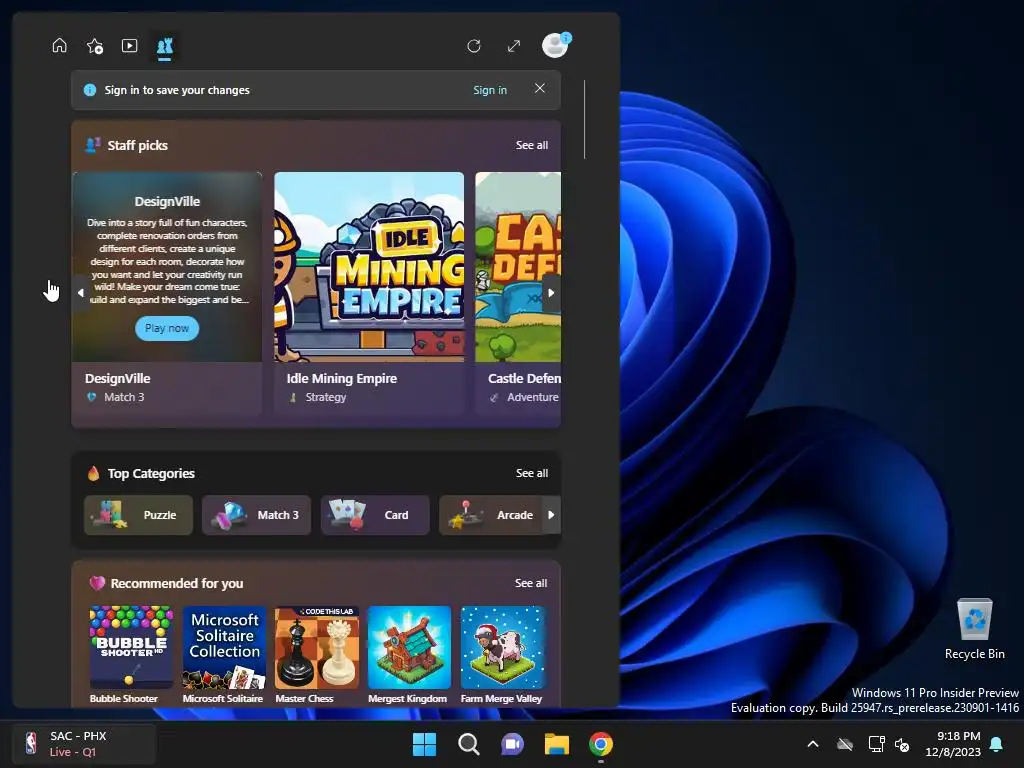The width and height of the screenshot is (1024, 768).
Task: Open taskbar Search
Action: tap(468, 744)
